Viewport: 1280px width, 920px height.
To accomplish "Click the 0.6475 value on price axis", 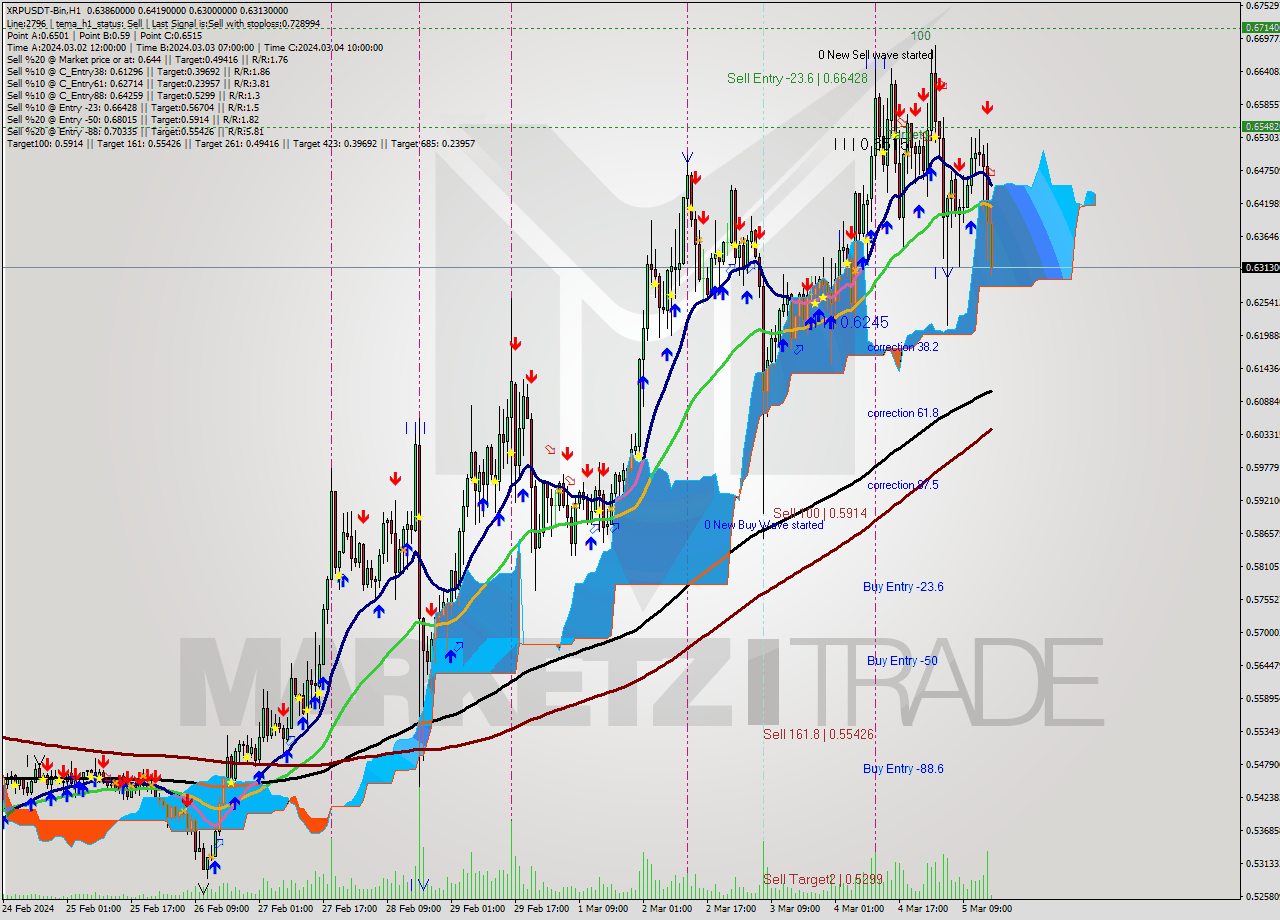I will coord(1262,171).
